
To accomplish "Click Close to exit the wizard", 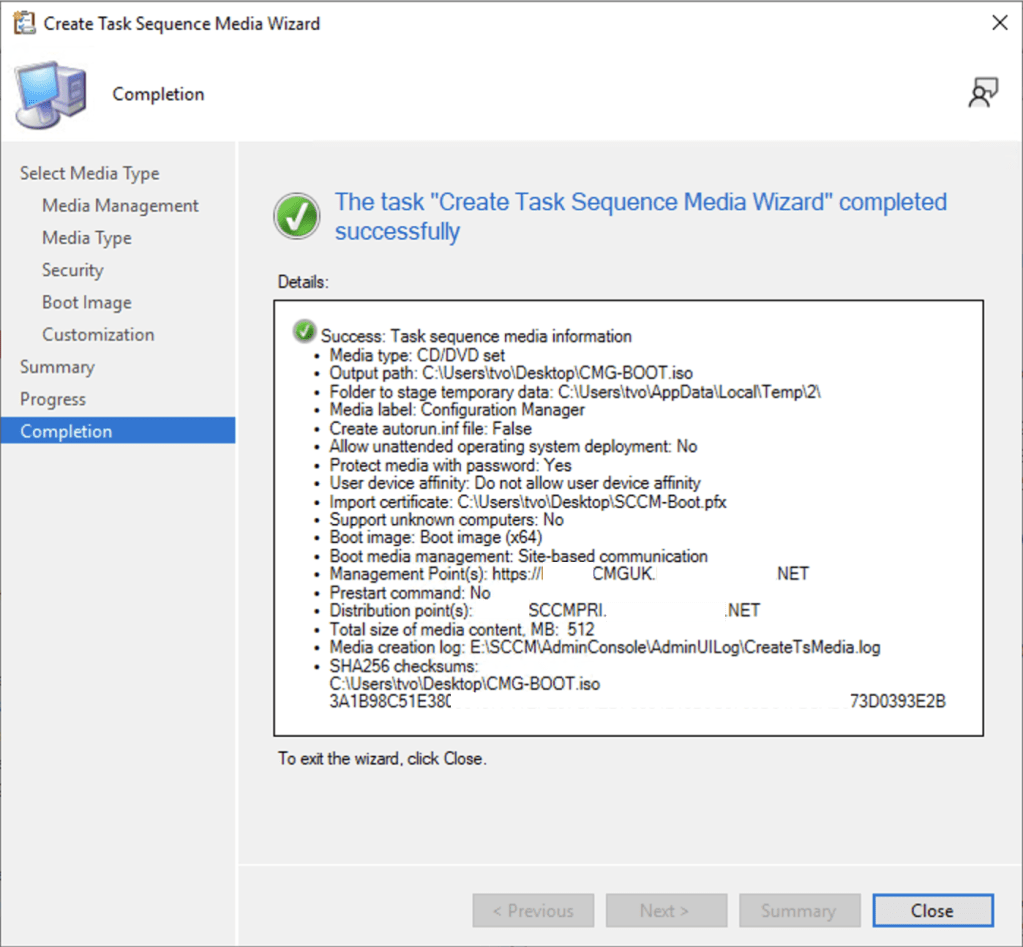I will tap(932, 910).
